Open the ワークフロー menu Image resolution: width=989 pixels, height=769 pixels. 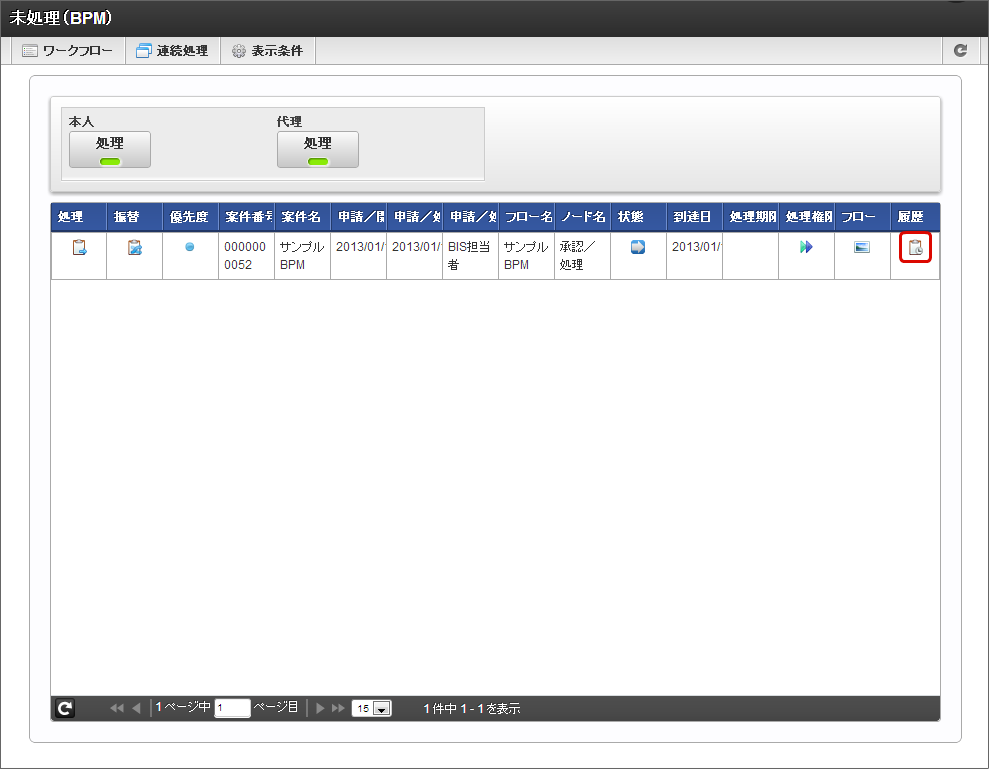[x=68, y=50]
